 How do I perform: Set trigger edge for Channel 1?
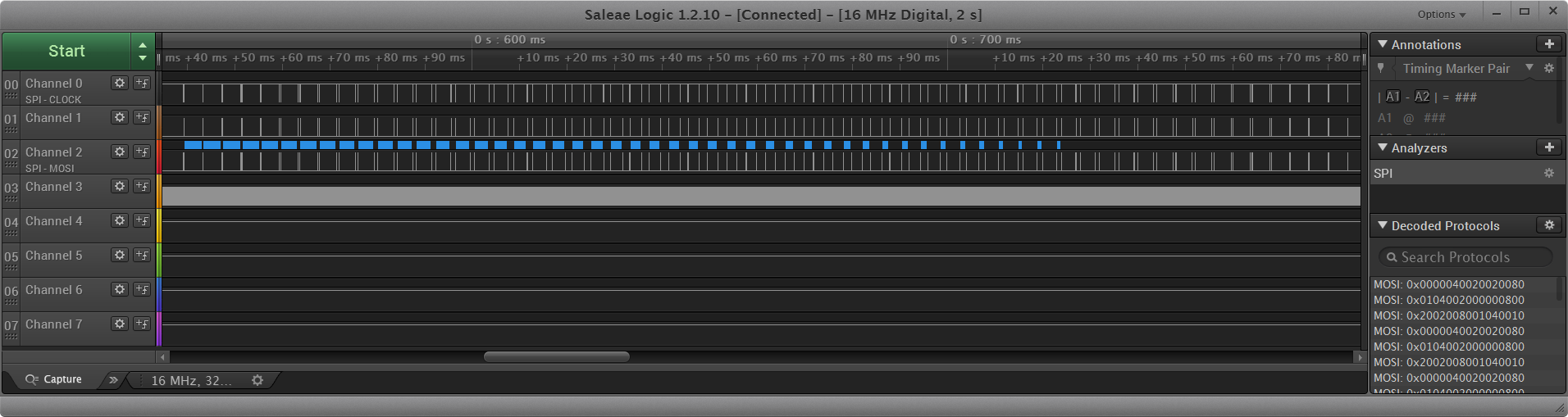tap(142, 117)
